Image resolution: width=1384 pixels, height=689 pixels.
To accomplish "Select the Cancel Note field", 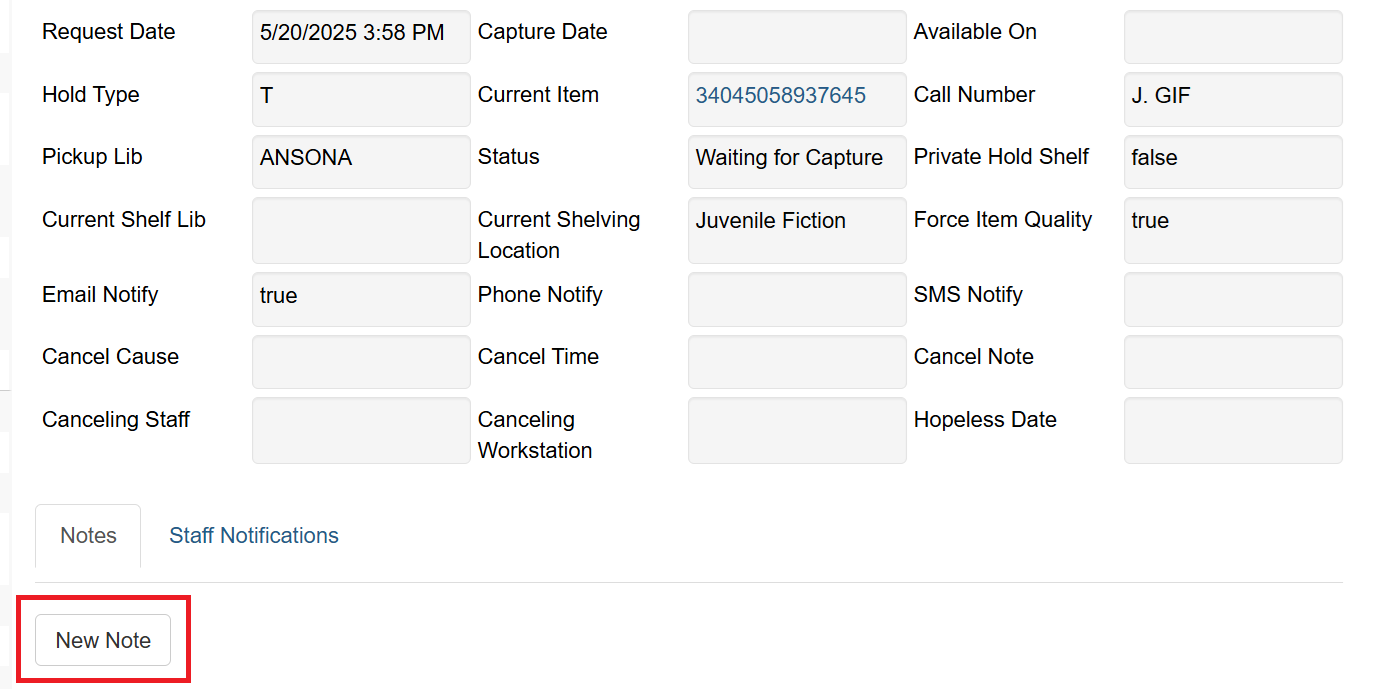I will coord(1233,361).
